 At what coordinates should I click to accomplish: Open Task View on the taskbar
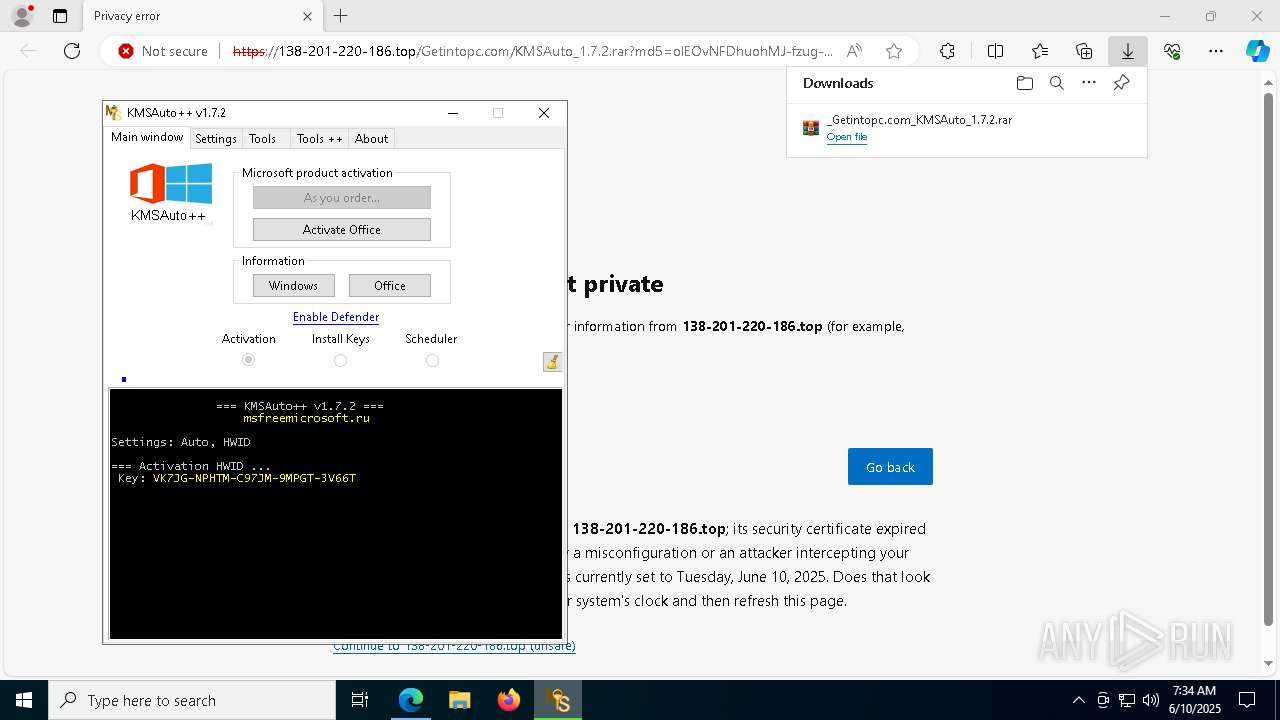point(360,700)
